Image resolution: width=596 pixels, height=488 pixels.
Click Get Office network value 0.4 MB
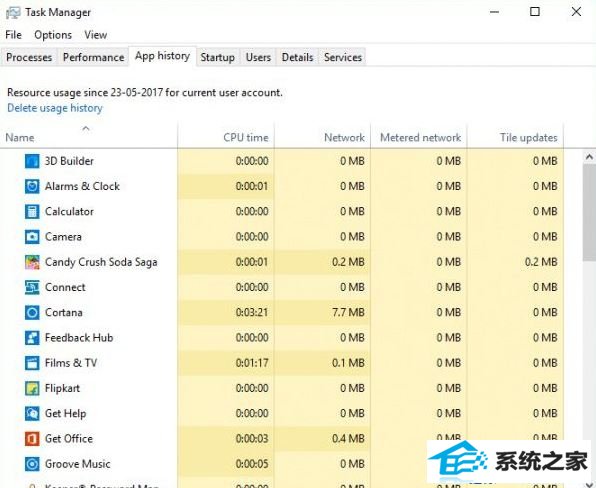tap(348, 439)
